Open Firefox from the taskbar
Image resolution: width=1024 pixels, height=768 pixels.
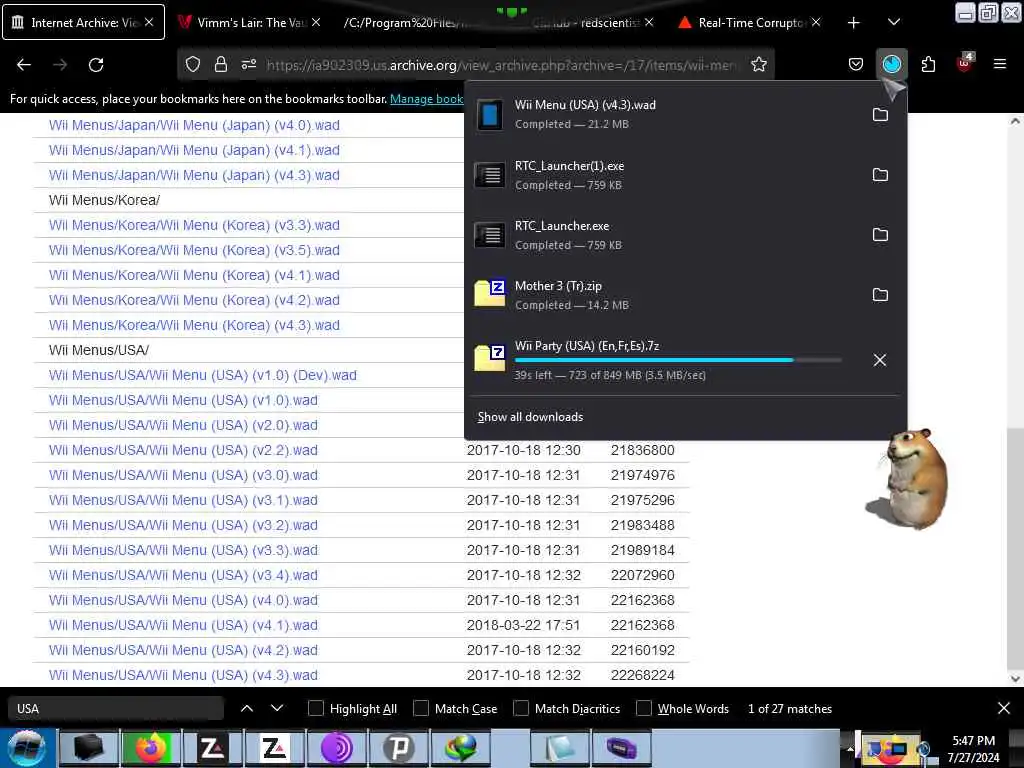pyautogui.click(x=150, y=748)
